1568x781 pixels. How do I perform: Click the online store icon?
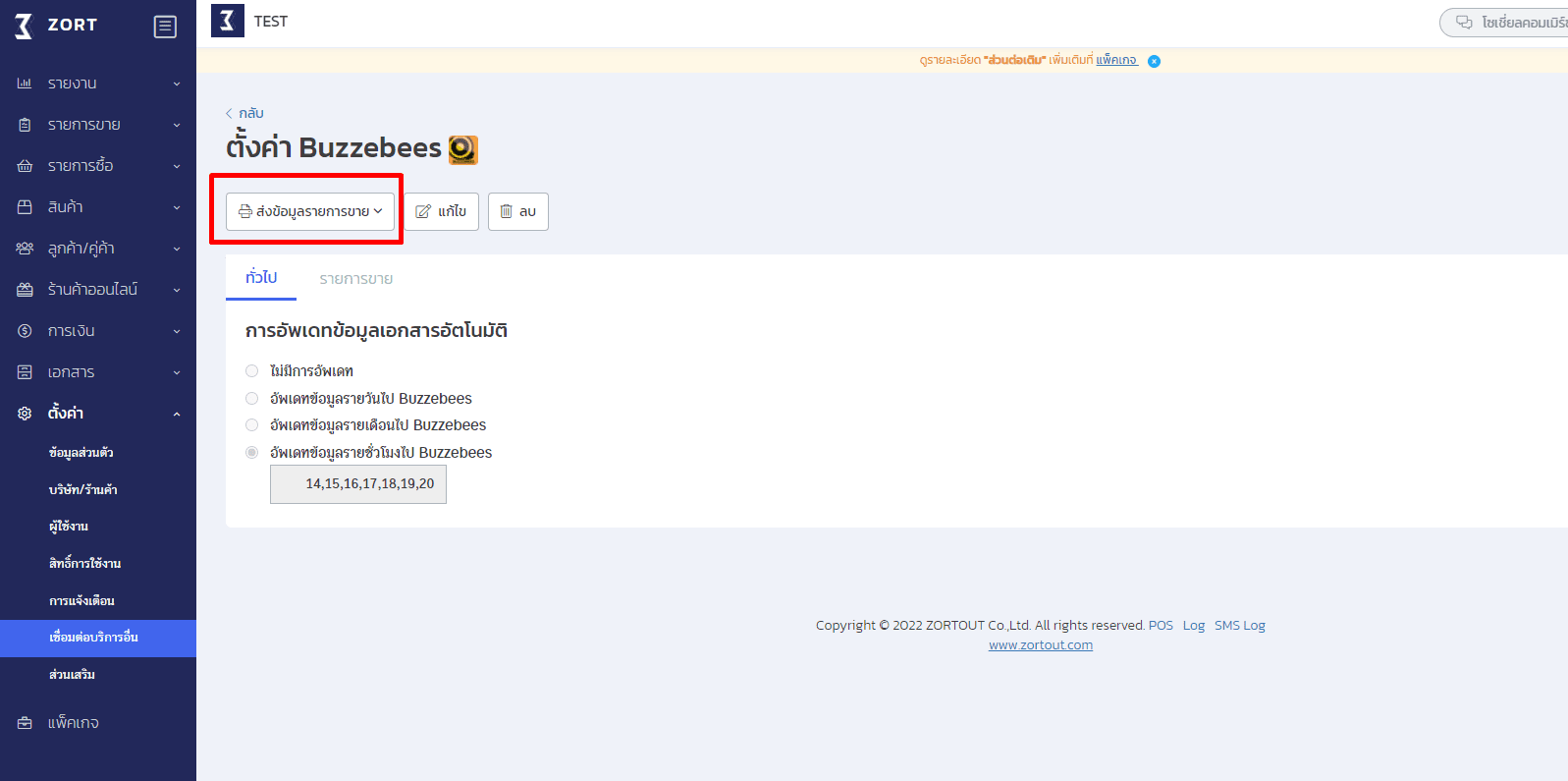[25, 290]
